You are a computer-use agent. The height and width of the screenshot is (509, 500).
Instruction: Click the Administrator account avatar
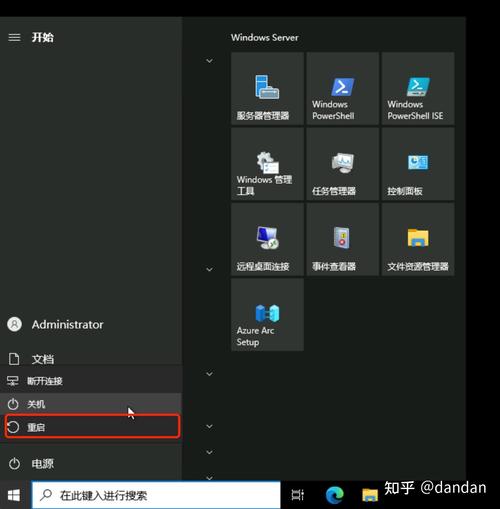(x=15, y=324)
